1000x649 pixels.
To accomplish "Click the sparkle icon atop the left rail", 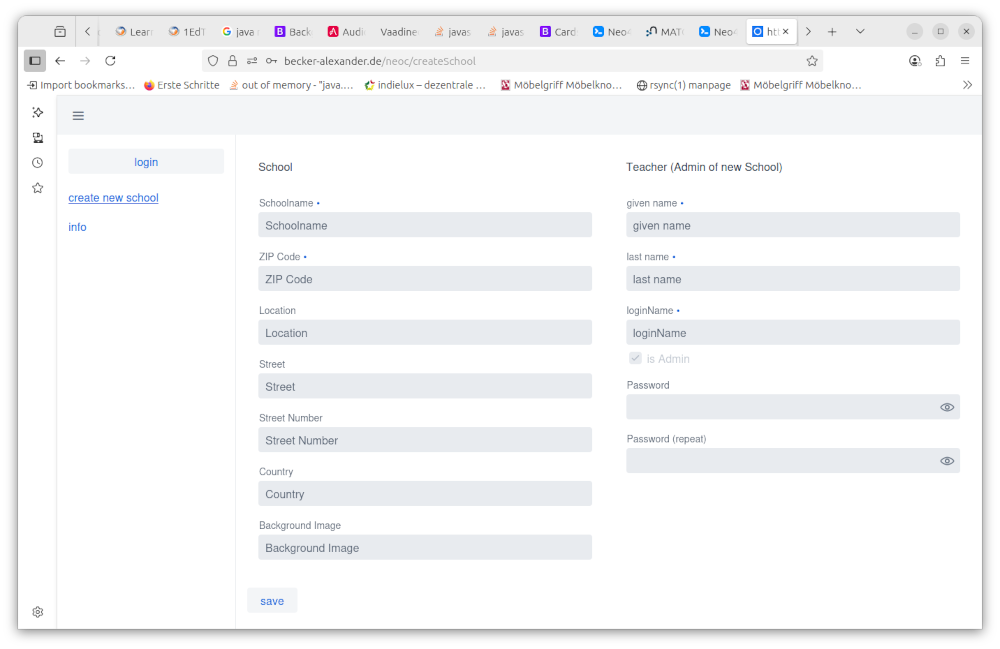I will click(37, 112).
